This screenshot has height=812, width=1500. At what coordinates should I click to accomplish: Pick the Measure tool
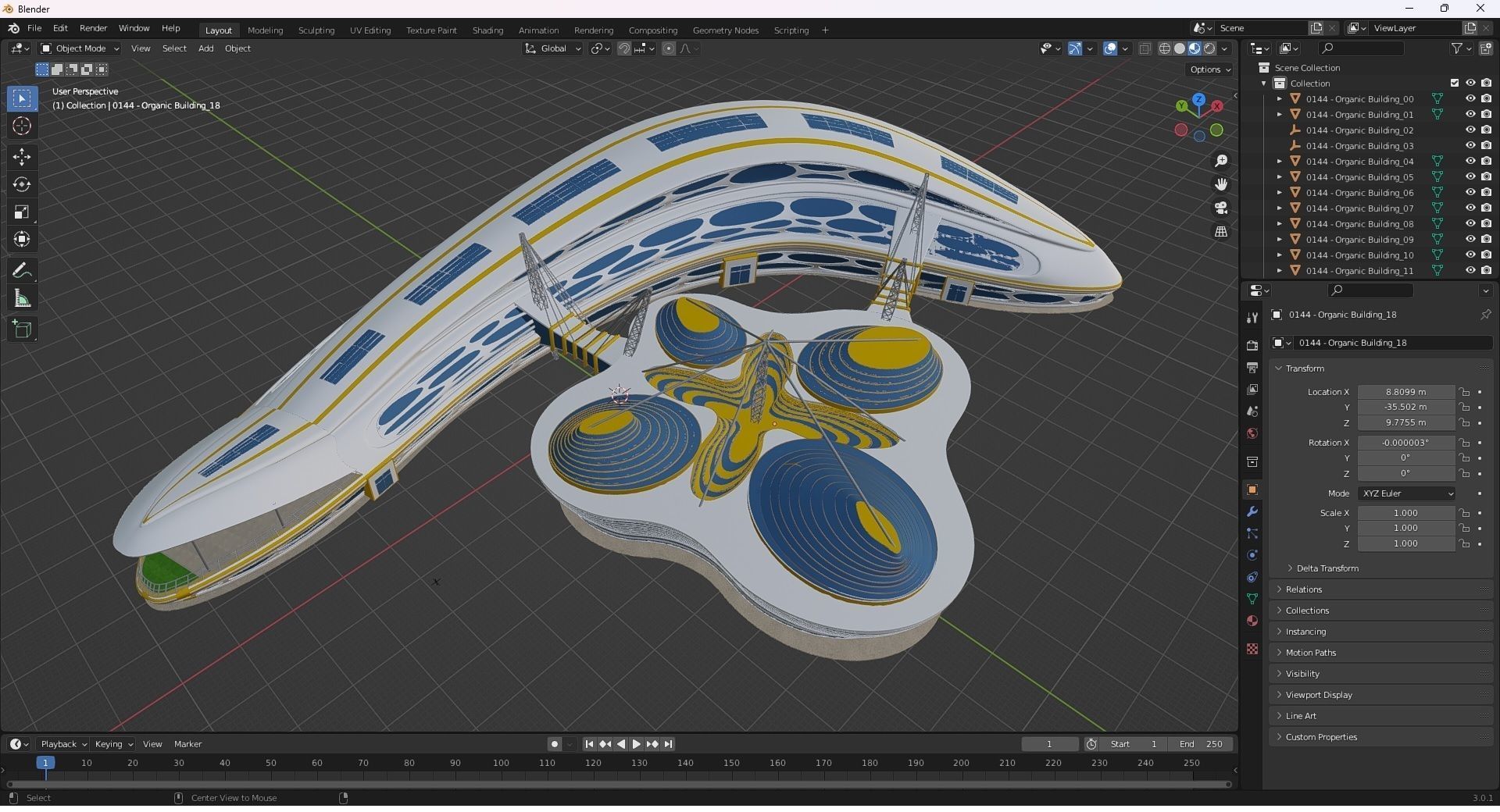(x=22, y=297)
